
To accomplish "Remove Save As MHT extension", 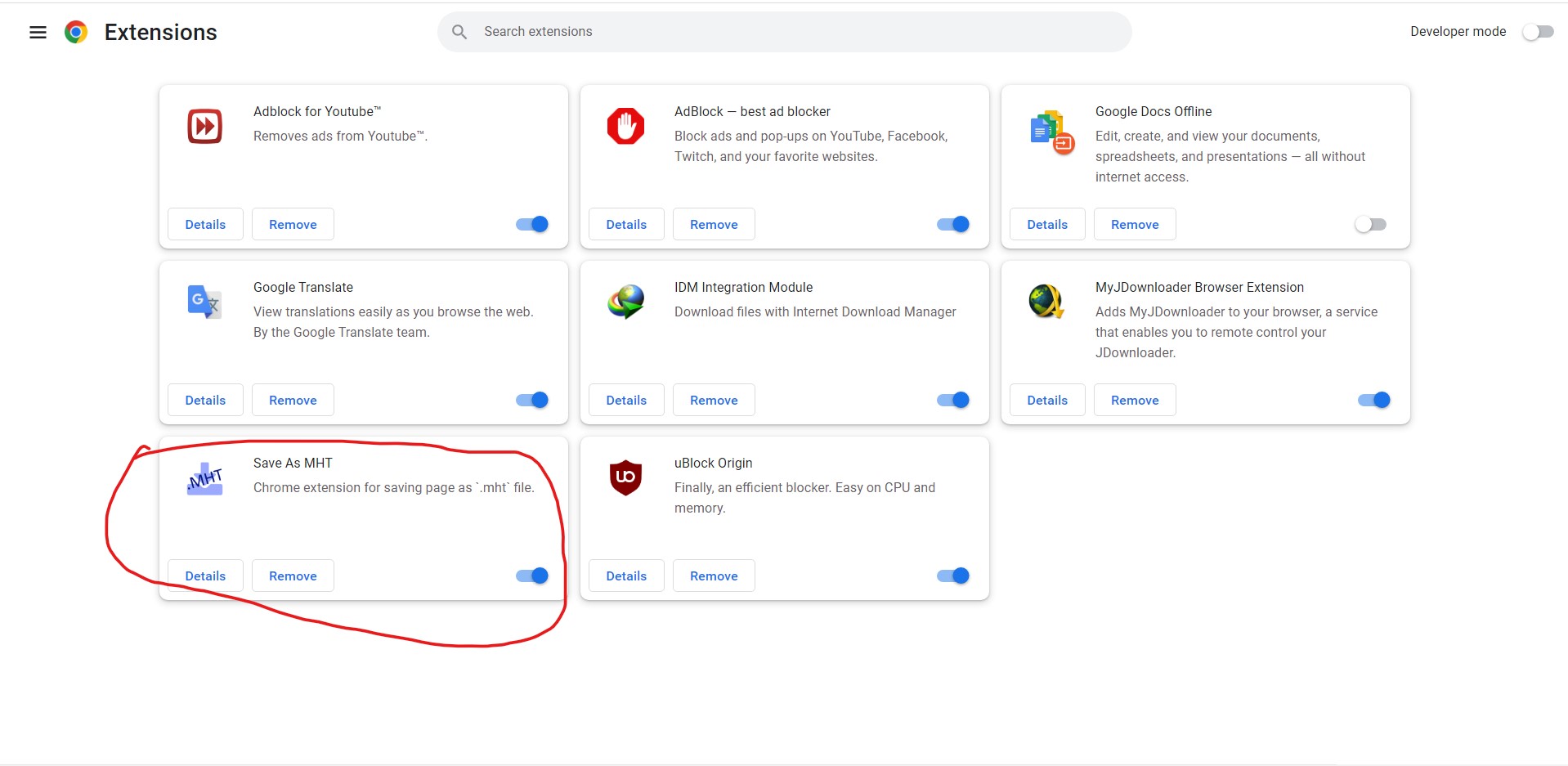I will 293,576.
